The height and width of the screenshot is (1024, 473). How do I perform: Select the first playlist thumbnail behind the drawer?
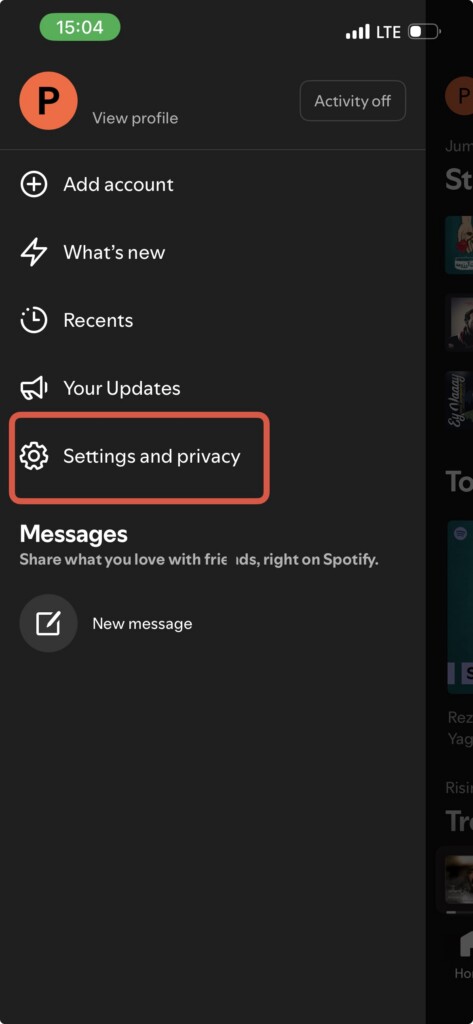pos(459,245)
